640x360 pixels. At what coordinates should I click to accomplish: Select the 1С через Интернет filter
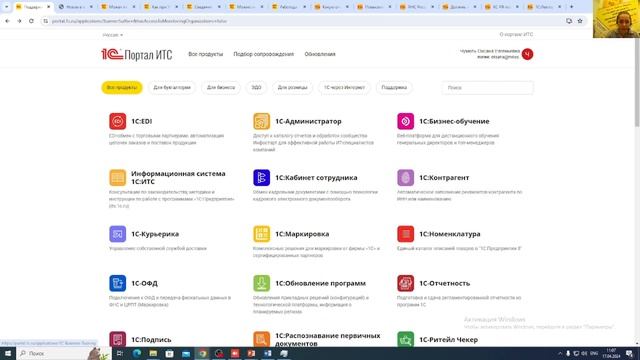[x=344, y=88]
